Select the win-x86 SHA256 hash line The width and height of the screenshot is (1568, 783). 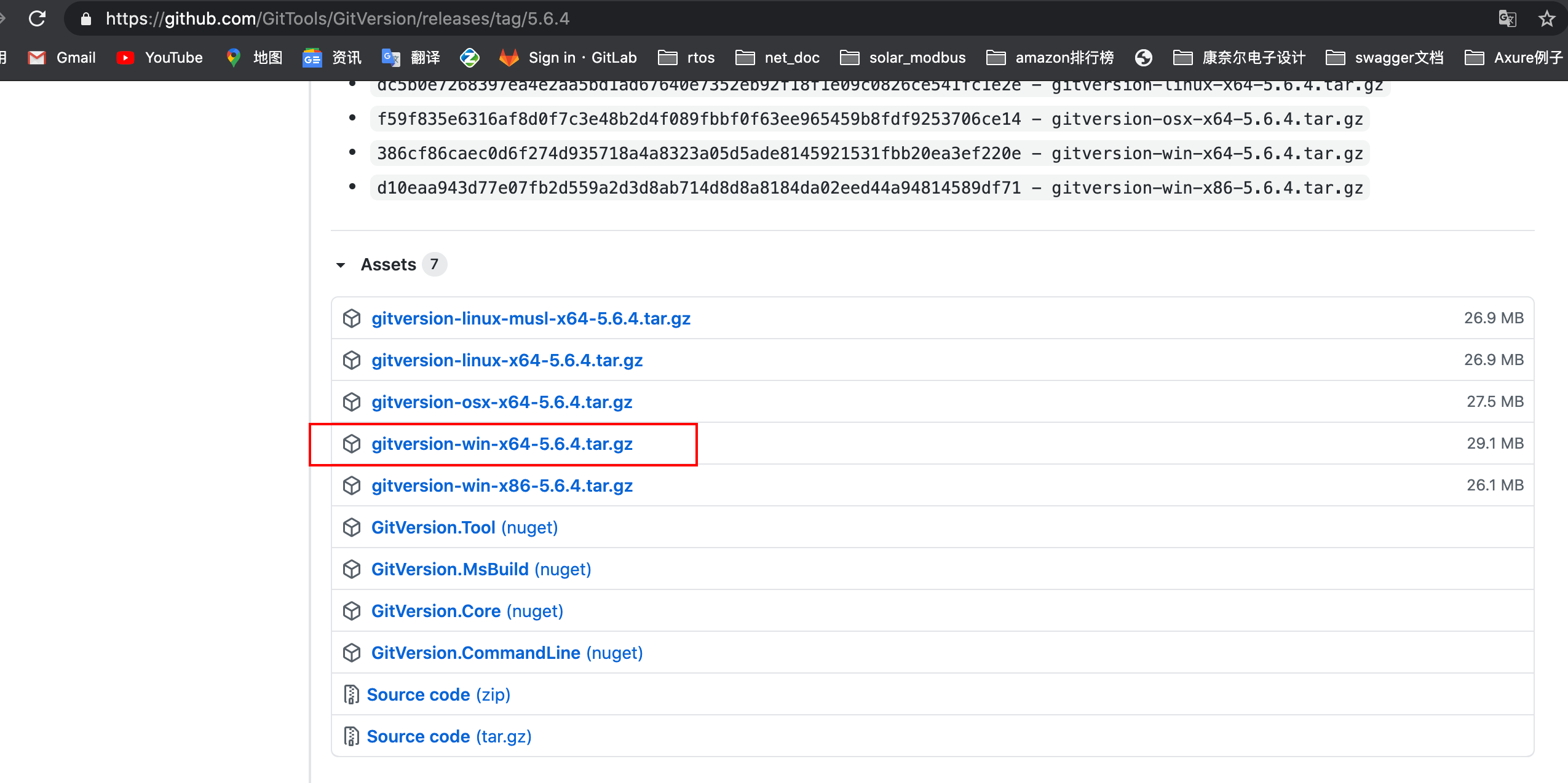click(x=869, y=188)
